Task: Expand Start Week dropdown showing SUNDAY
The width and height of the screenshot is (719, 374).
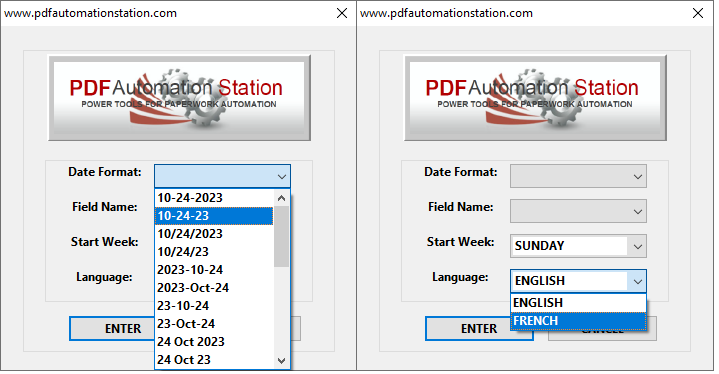Action: [578, 246]
